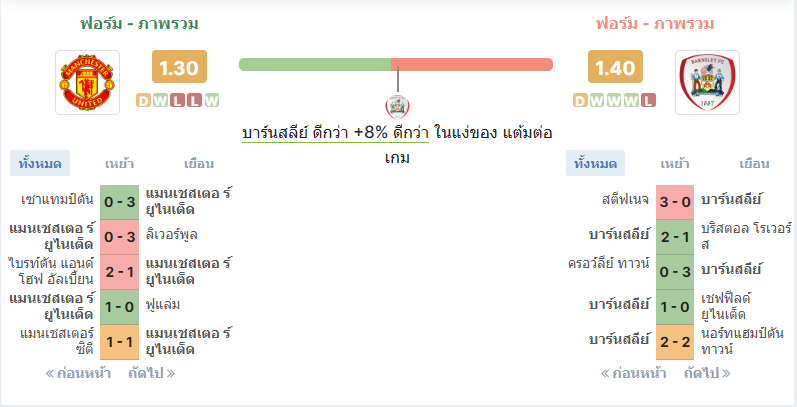Switch to 'เหย้า' tab under Manchester United

tap(119, 164)
